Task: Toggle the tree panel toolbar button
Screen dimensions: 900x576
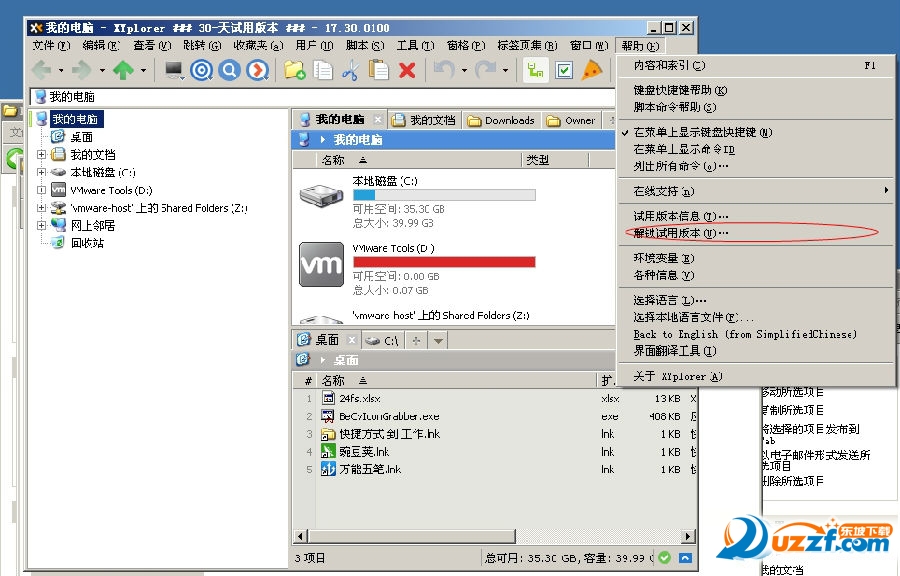Action: [537, 70]
